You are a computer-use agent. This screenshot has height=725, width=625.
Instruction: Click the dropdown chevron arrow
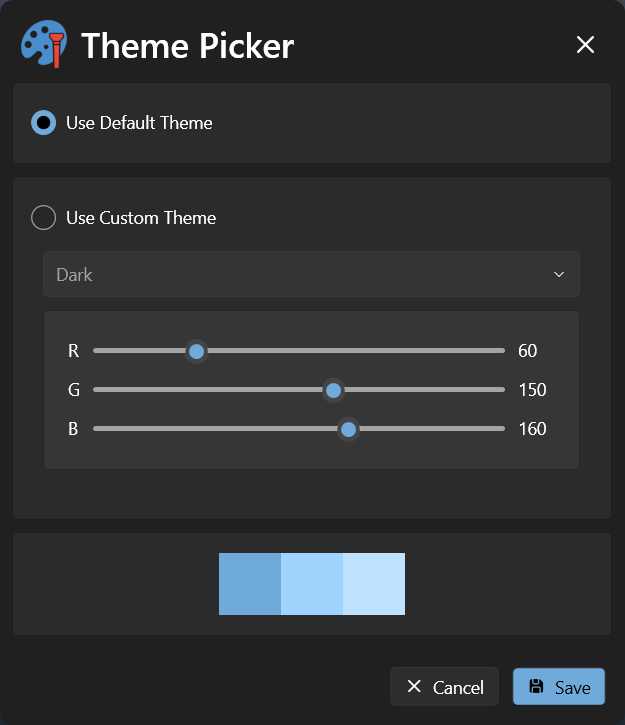559,274
